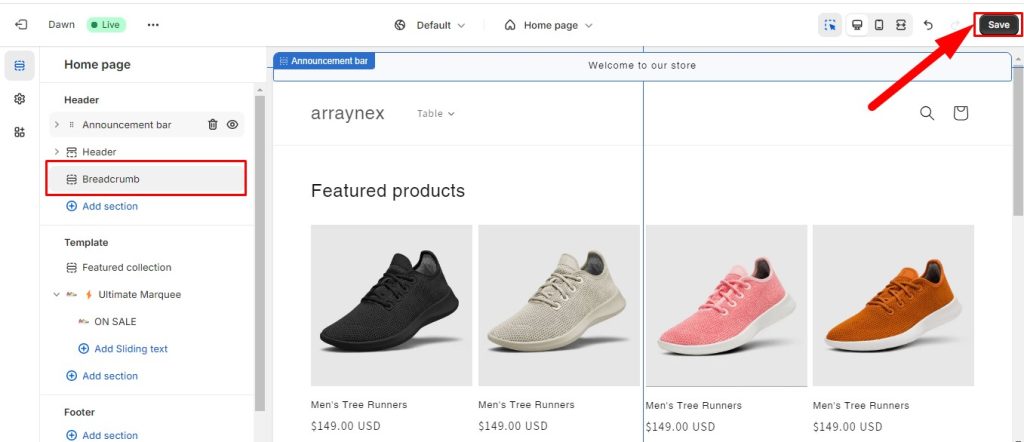Open the Default market dropdown

click(430, 25)
